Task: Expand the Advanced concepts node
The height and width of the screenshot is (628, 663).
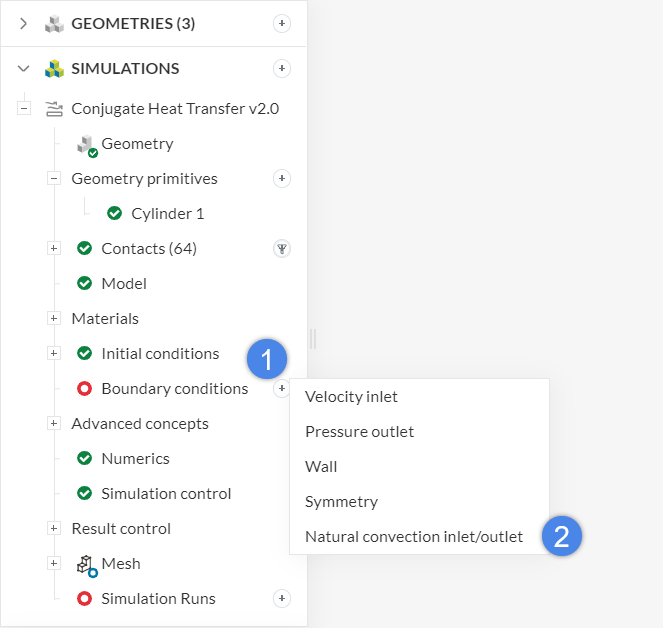Action: pos(54,424)
